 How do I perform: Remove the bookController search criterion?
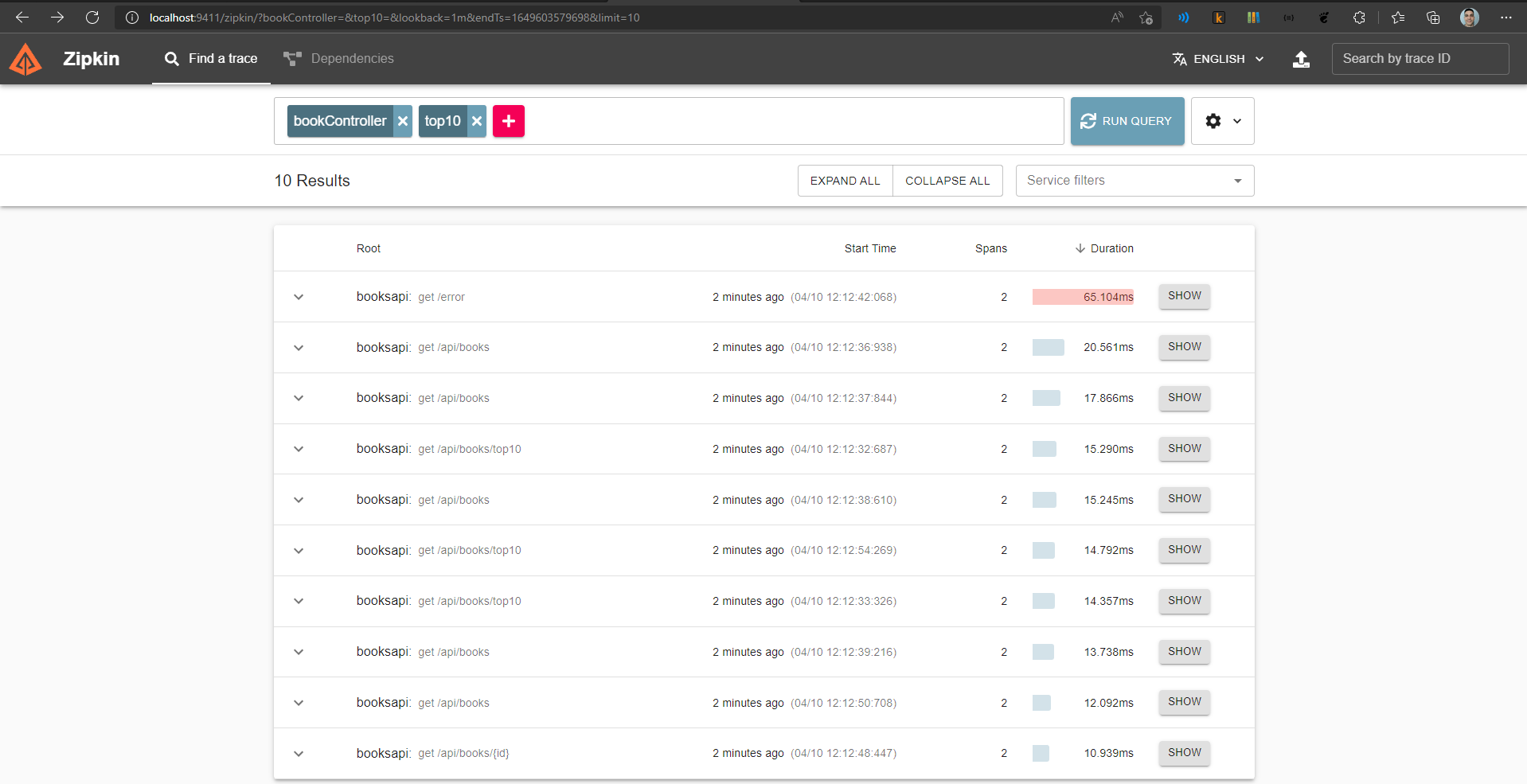[403, 121]
